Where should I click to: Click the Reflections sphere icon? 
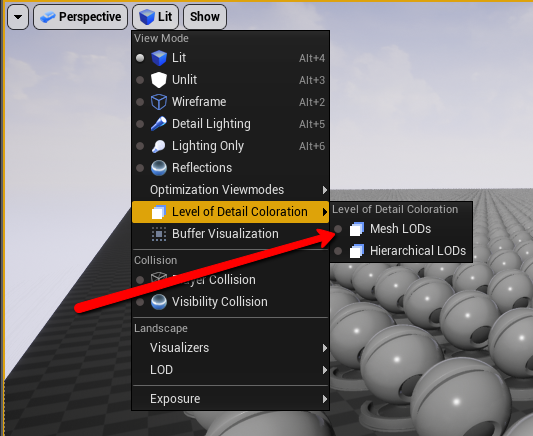pos(159,168)
